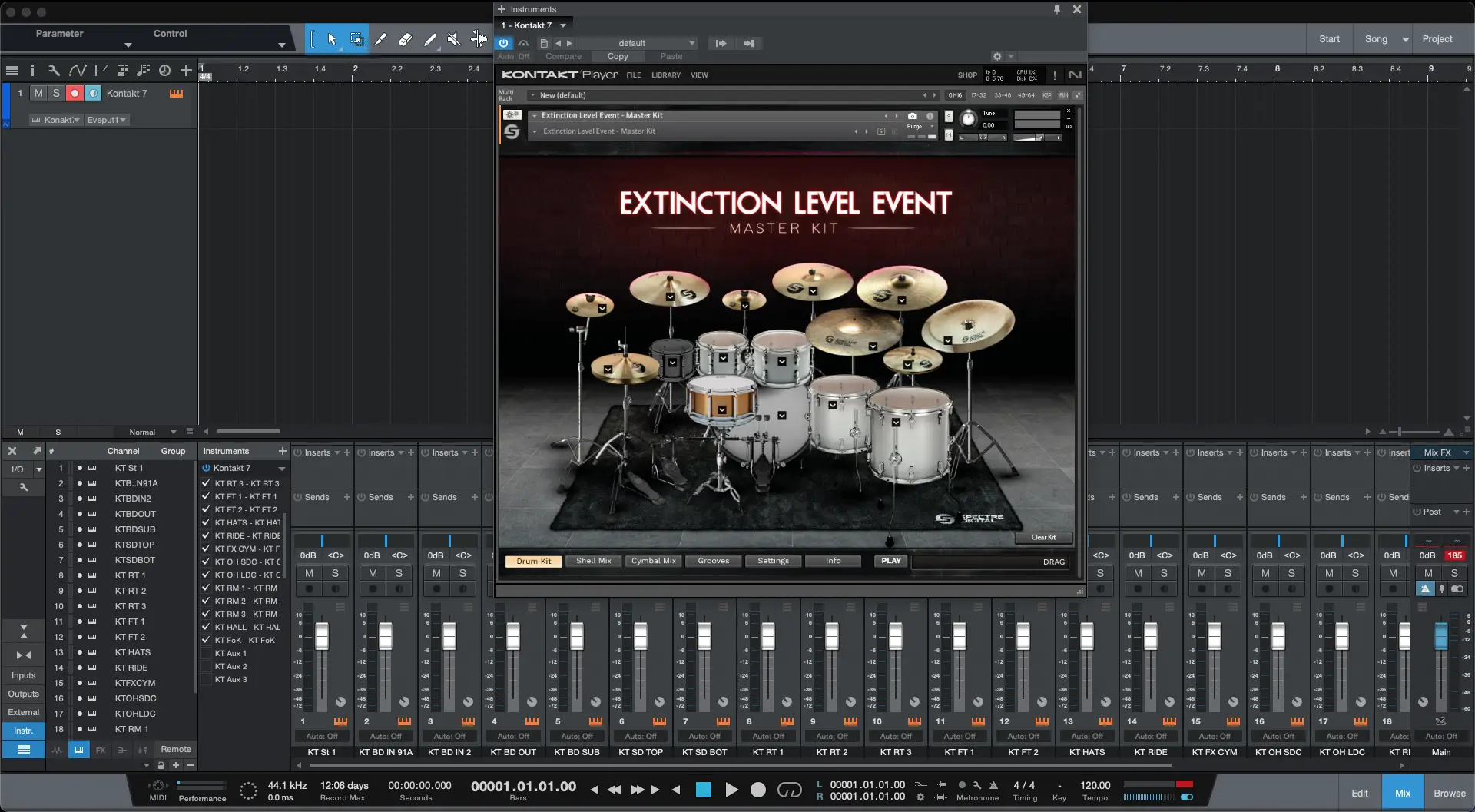Screen dimensions: 1475x812
Task: Click the Stop transport button
Action: coord(704,790)
